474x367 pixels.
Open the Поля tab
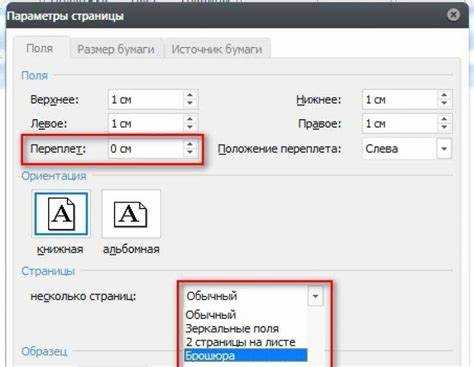40,48
